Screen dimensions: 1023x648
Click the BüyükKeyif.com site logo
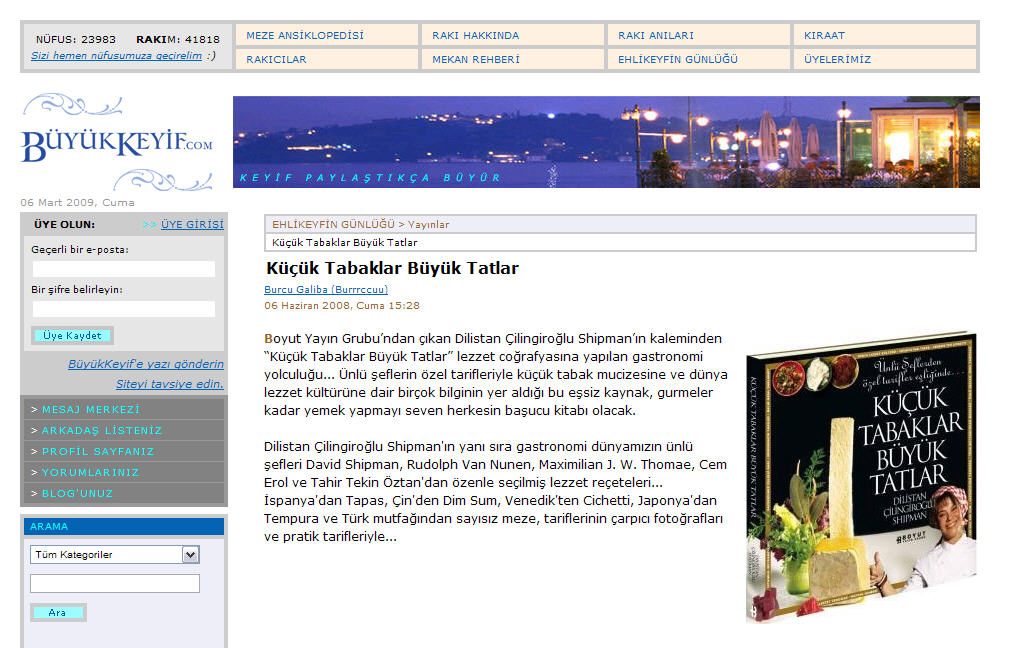[117, 144]
